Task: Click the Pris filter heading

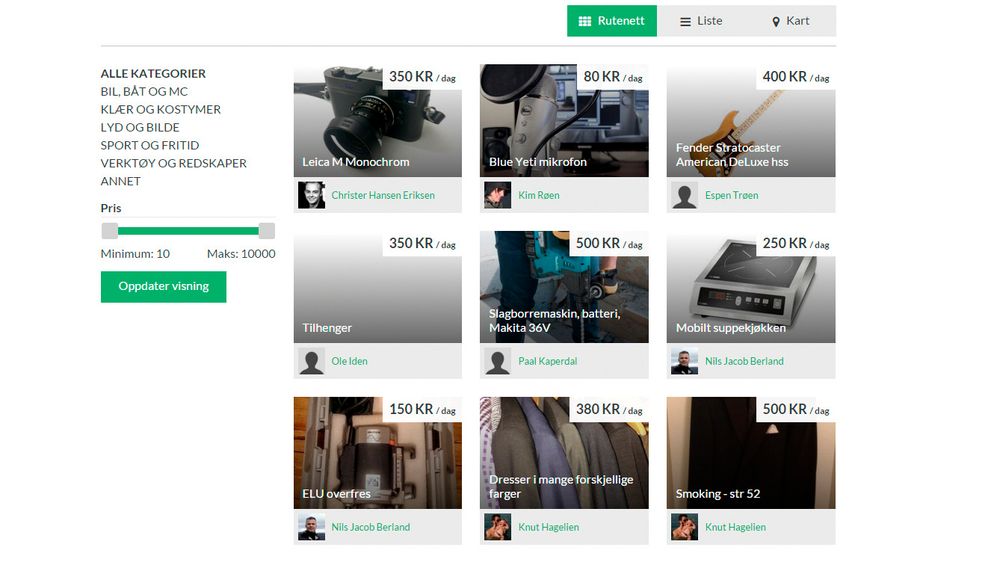Action: coord(111,208)
